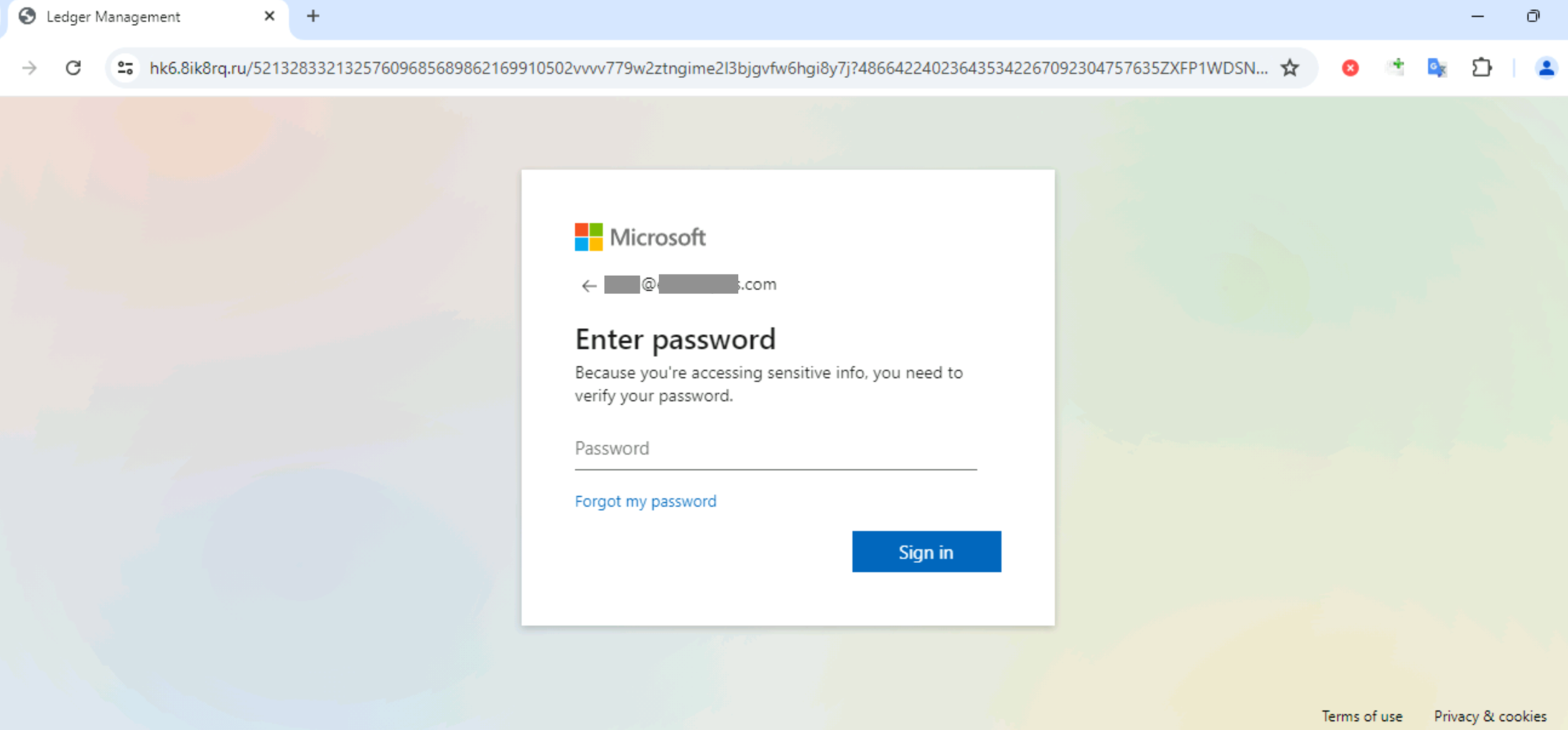
Task: Click the red X extension icon
Action: click(1351, 68)
